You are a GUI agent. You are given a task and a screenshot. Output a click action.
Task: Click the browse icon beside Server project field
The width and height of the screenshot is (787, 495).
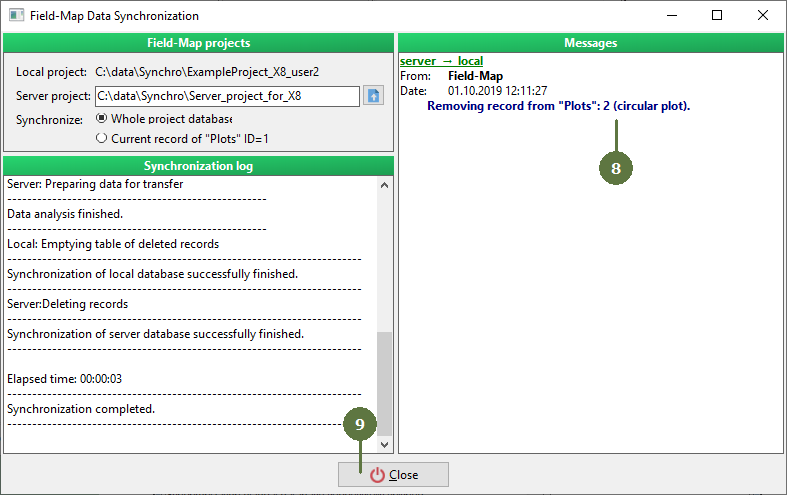(373, 96)
